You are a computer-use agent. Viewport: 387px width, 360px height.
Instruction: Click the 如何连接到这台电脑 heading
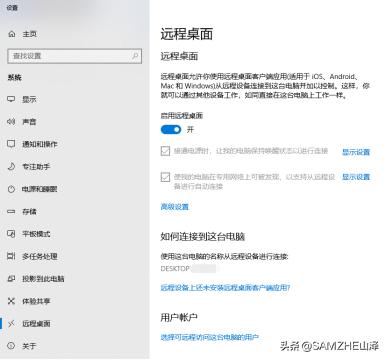point(203,237)
